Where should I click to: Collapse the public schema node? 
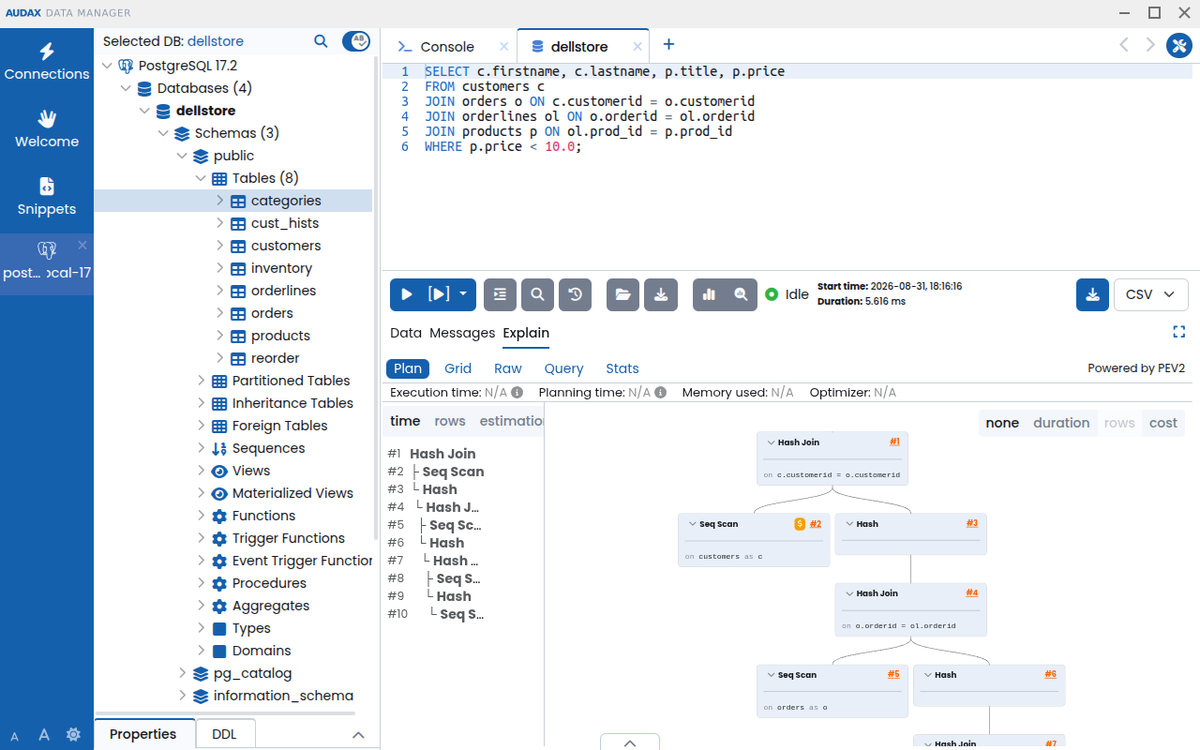click(182, 156)
